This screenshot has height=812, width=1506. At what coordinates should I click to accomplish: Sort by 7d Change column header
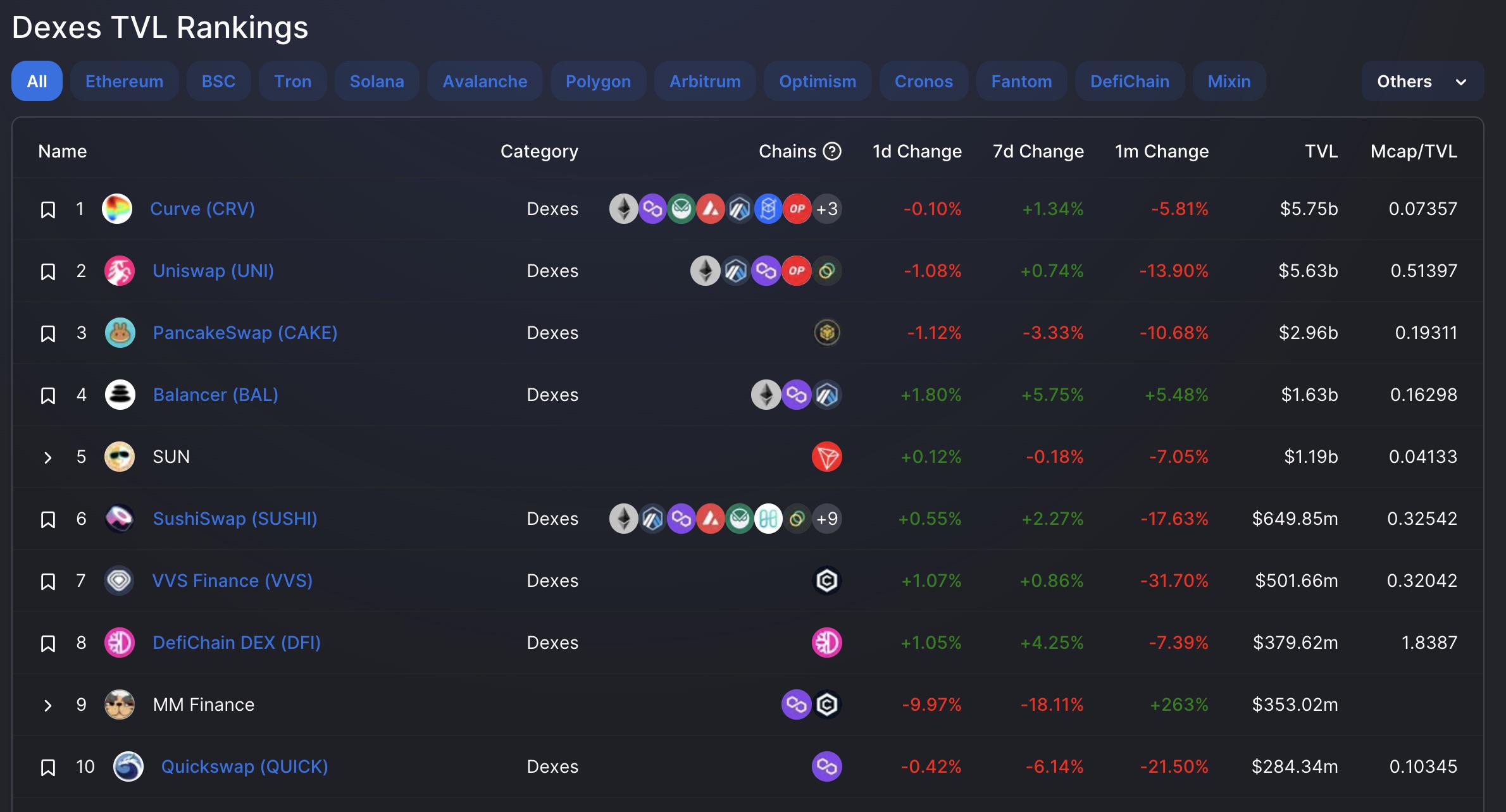1038,151
